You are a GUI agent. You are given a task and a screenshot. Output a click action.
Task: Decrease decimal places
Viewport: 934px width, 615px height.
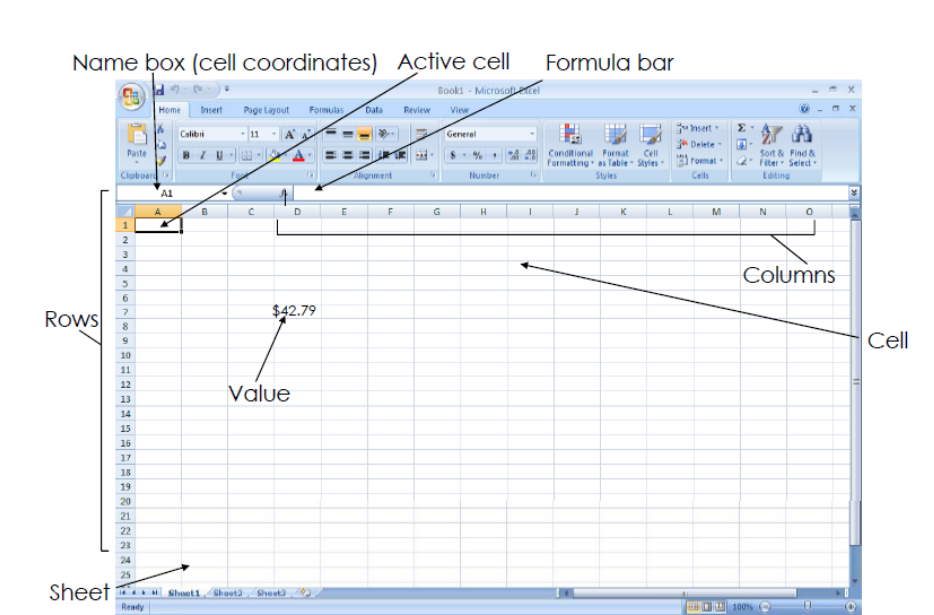530,156
